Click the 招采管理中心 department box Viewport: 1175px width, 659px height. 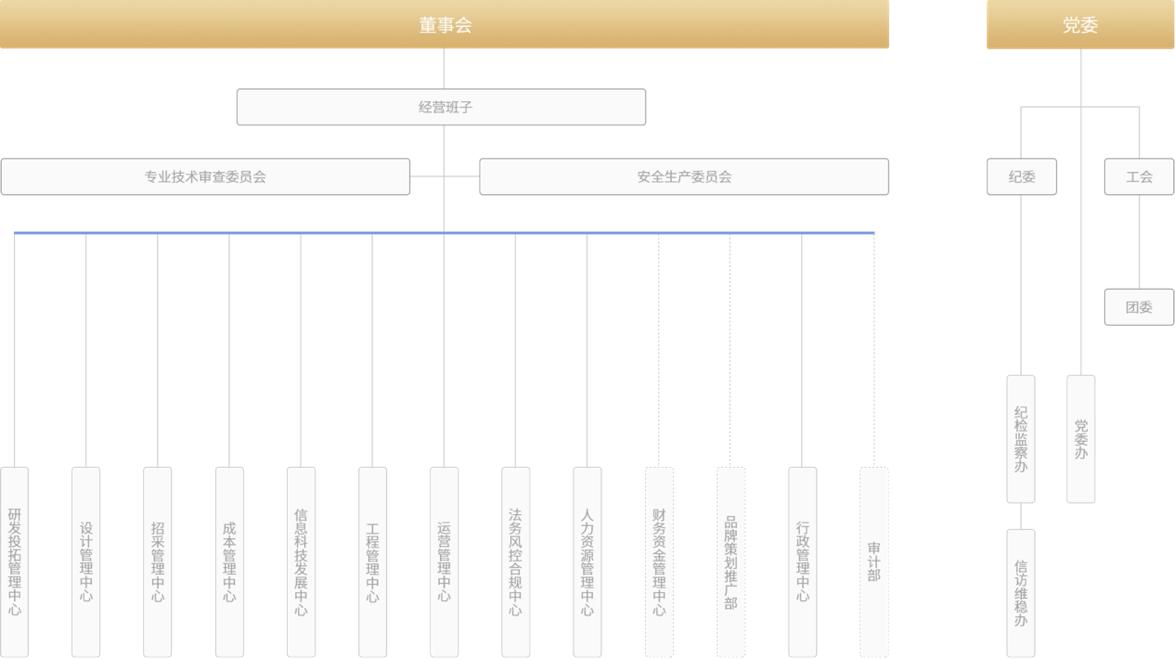tap(157, 561)
